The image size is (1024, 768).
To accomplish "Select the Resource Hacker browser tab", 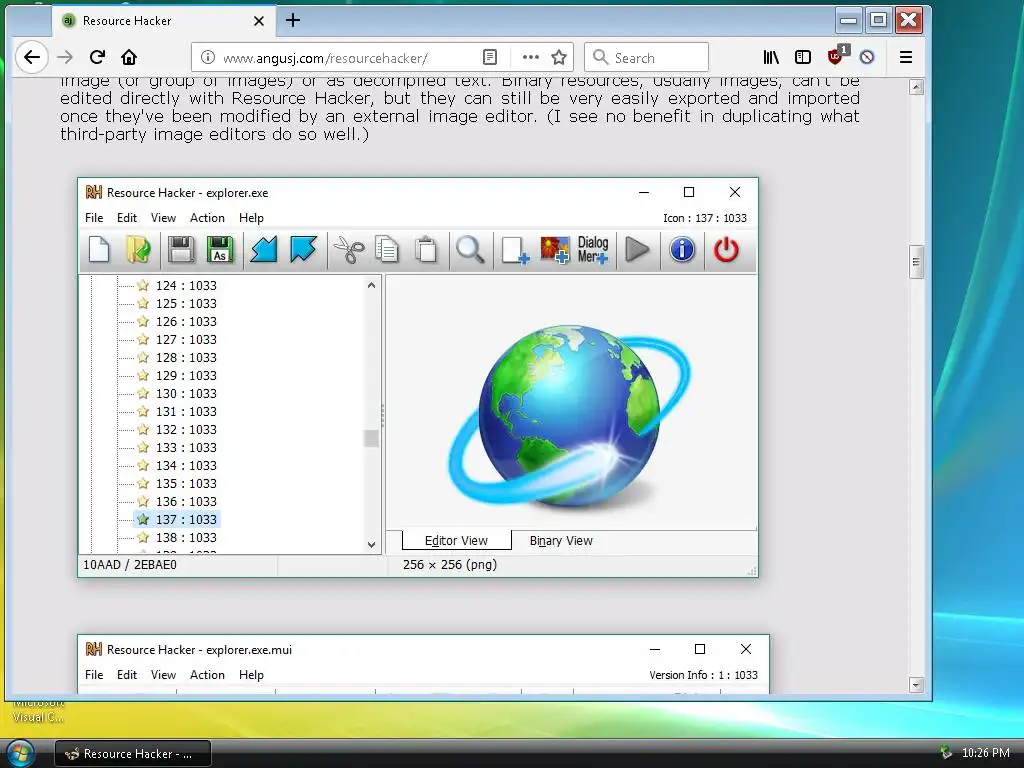I will pos(163,21).
